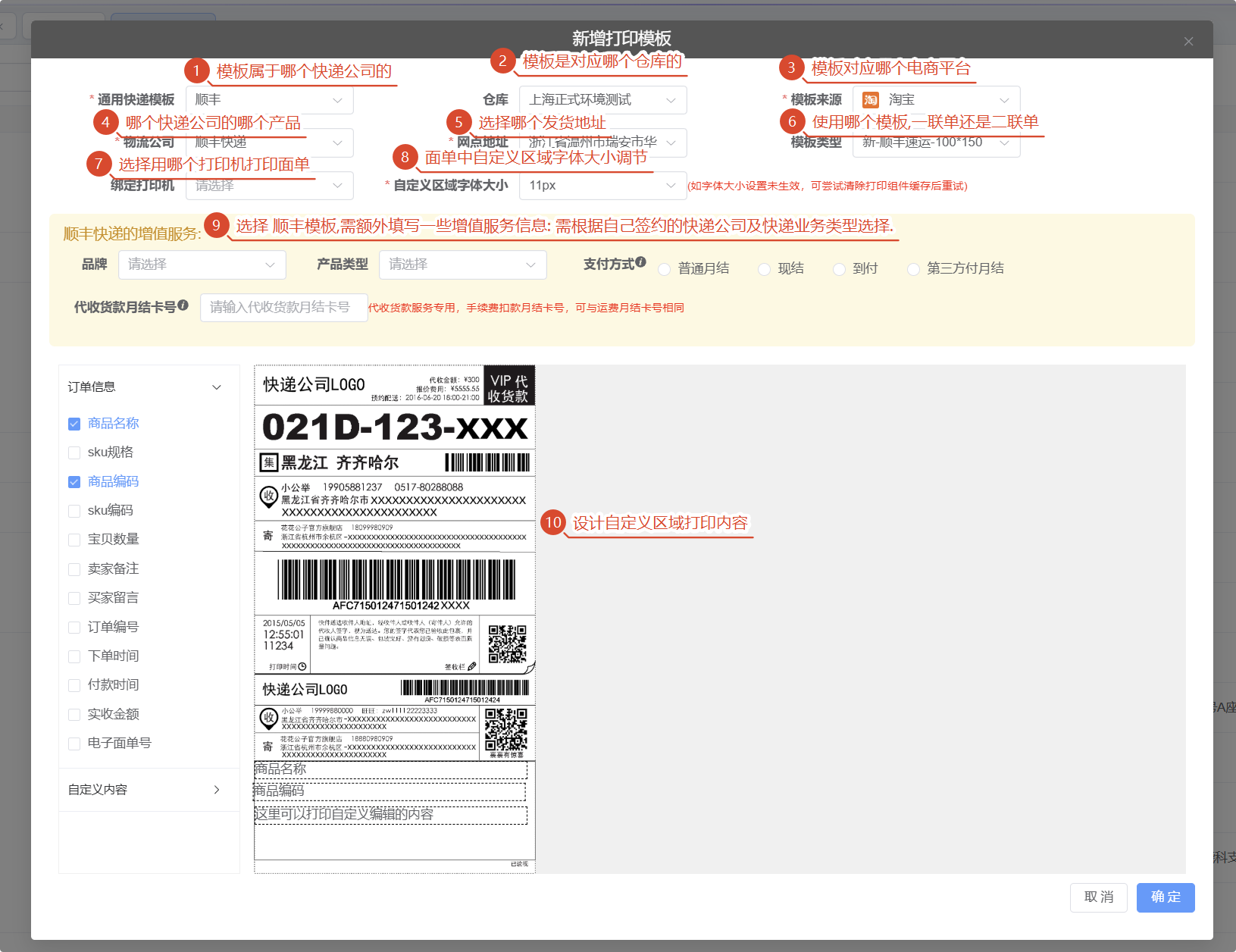Check the 卖家备注 checkbox

coord(74,569)
